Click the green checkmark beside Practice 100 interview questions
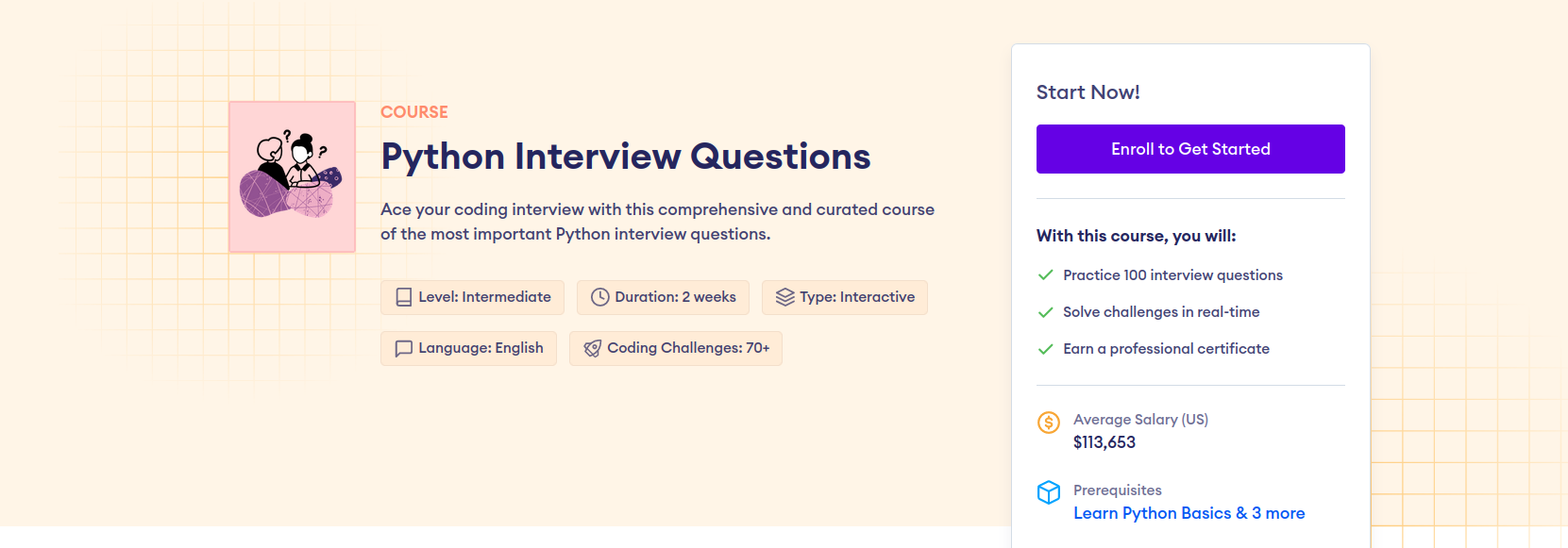Image resolution: width=1568 pixels, height=548 pixels. coord(1045,274)
